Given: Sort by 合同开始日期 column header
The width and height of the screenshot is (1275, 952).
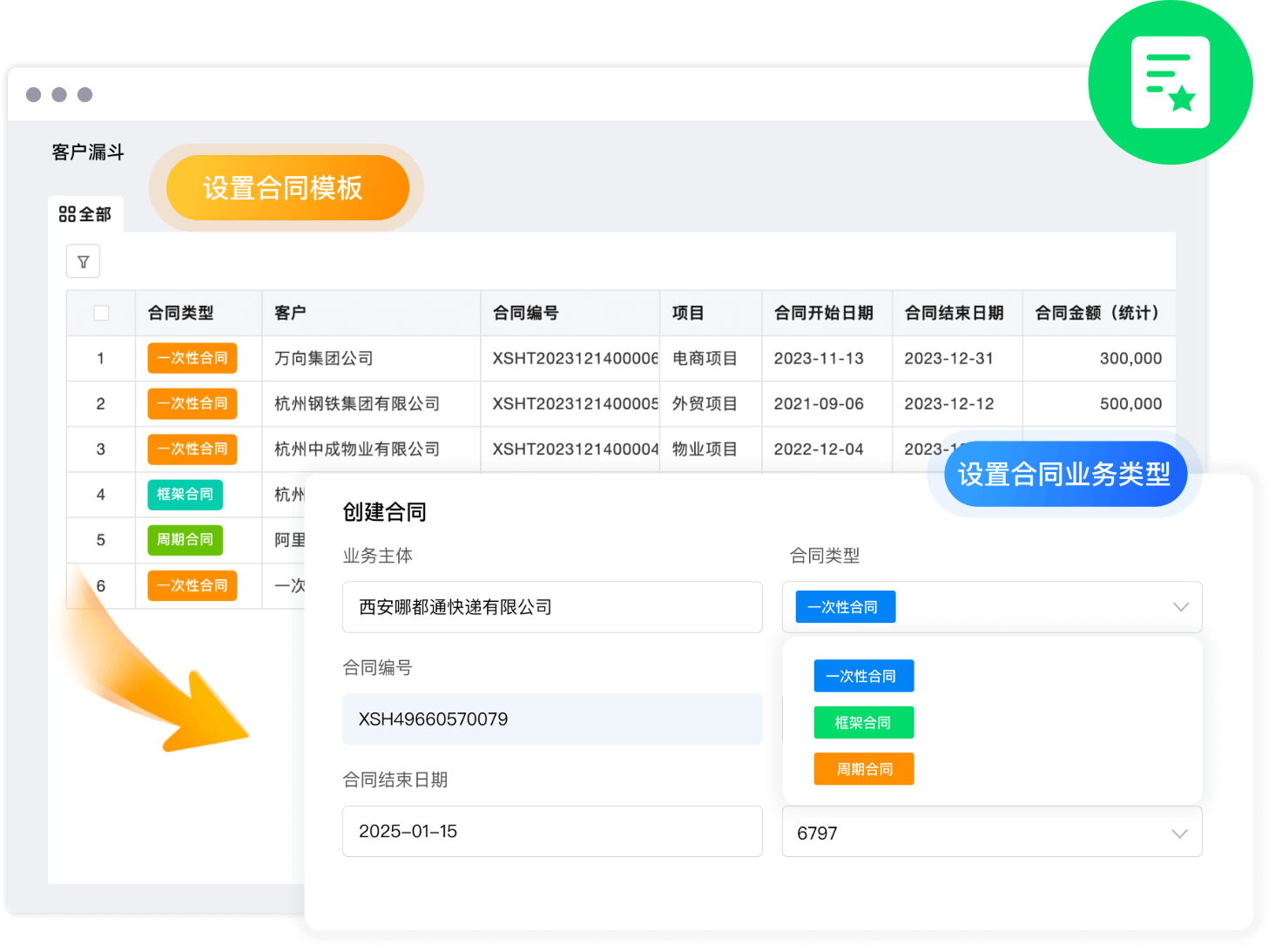Looking at the screenshot, I should tap(823, 313).
